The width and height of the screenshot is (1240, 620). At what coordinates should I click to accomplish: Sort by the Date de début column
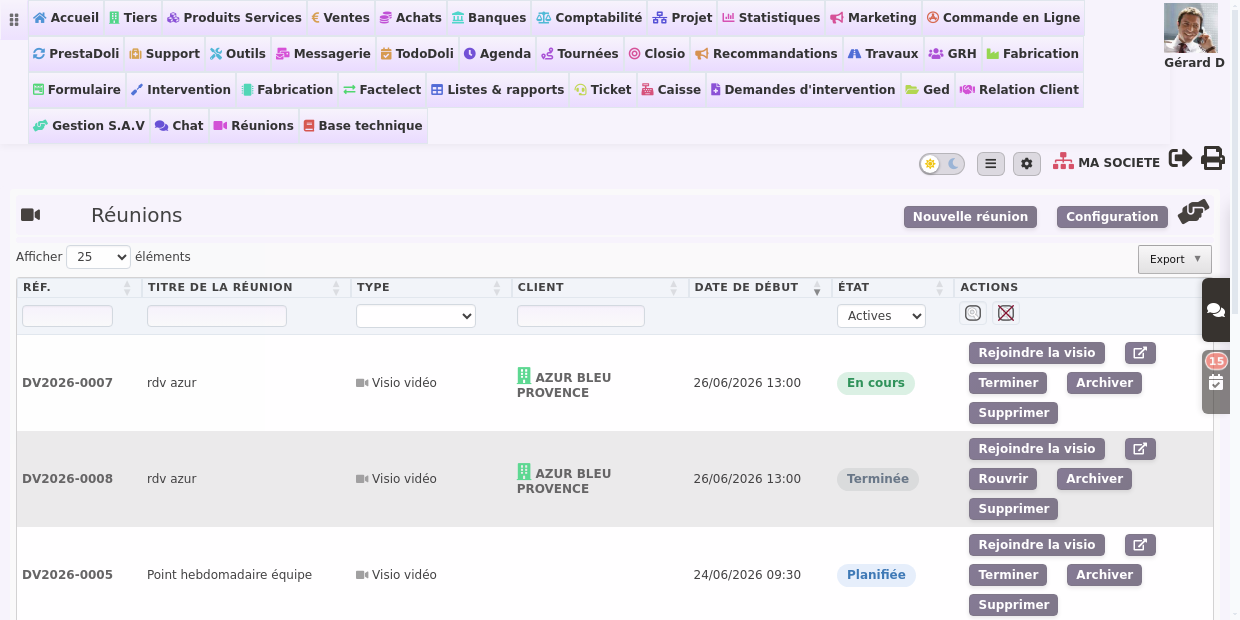[x=760, y=287]
